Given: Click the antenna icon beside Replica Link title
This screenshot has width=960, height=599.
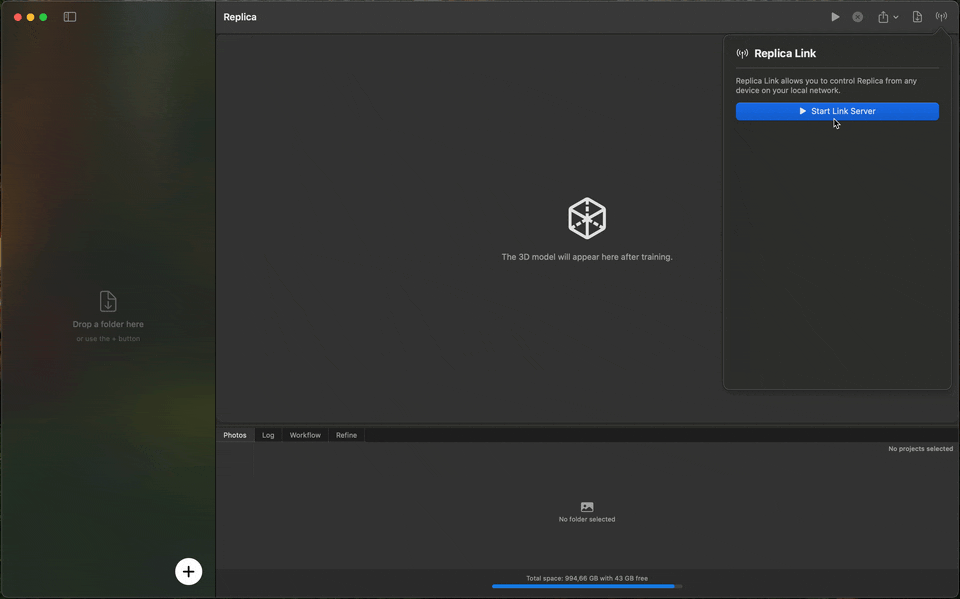Looking at the screenshot, I should pyautogui.click(x=741, y=53).
